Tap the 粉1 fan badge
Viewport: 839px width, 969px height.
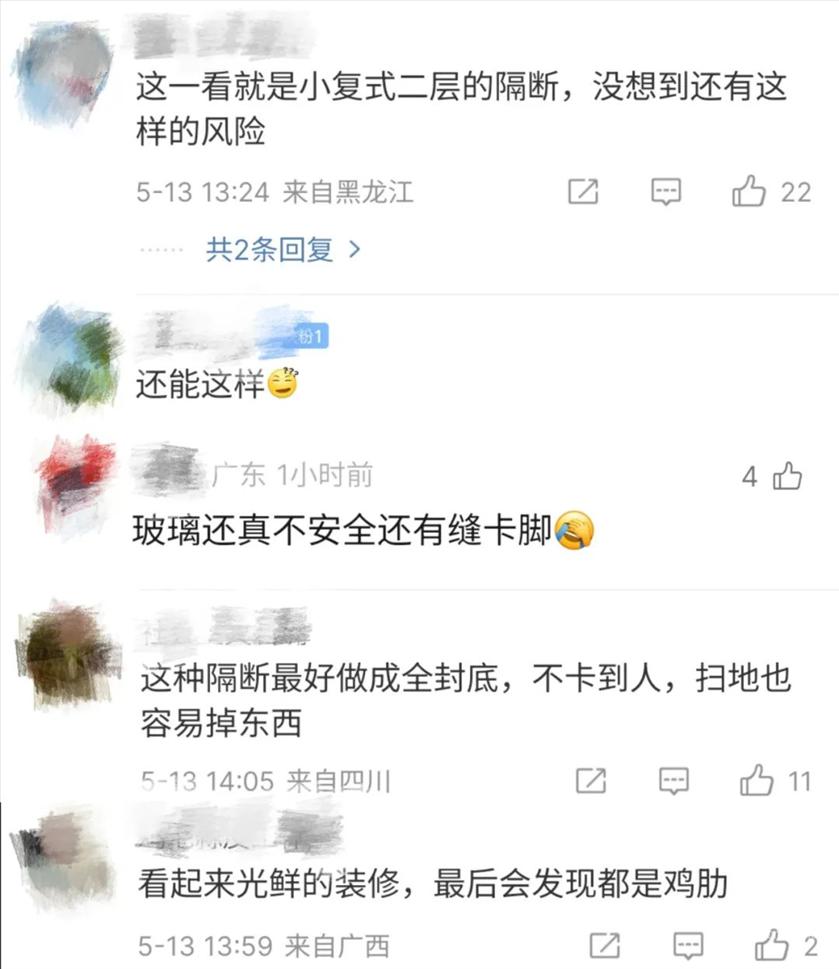[x=311, y=337]
